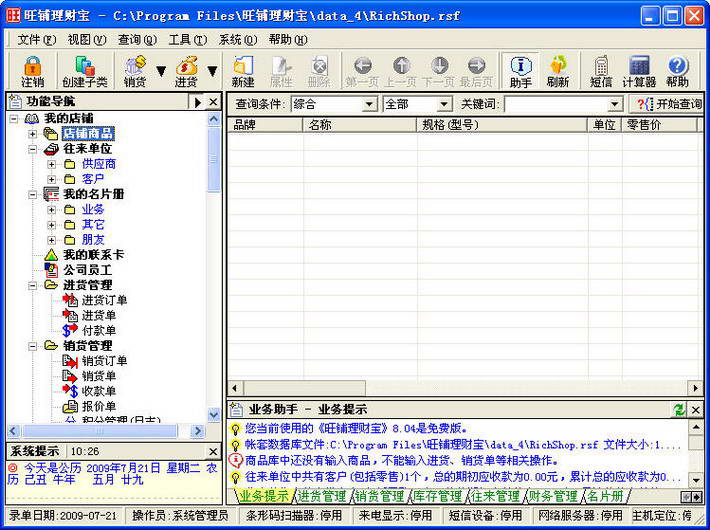Click the 创建子类 create subcategory icon
The height and width of the screenshot is (530, 710).
point(85,71)
